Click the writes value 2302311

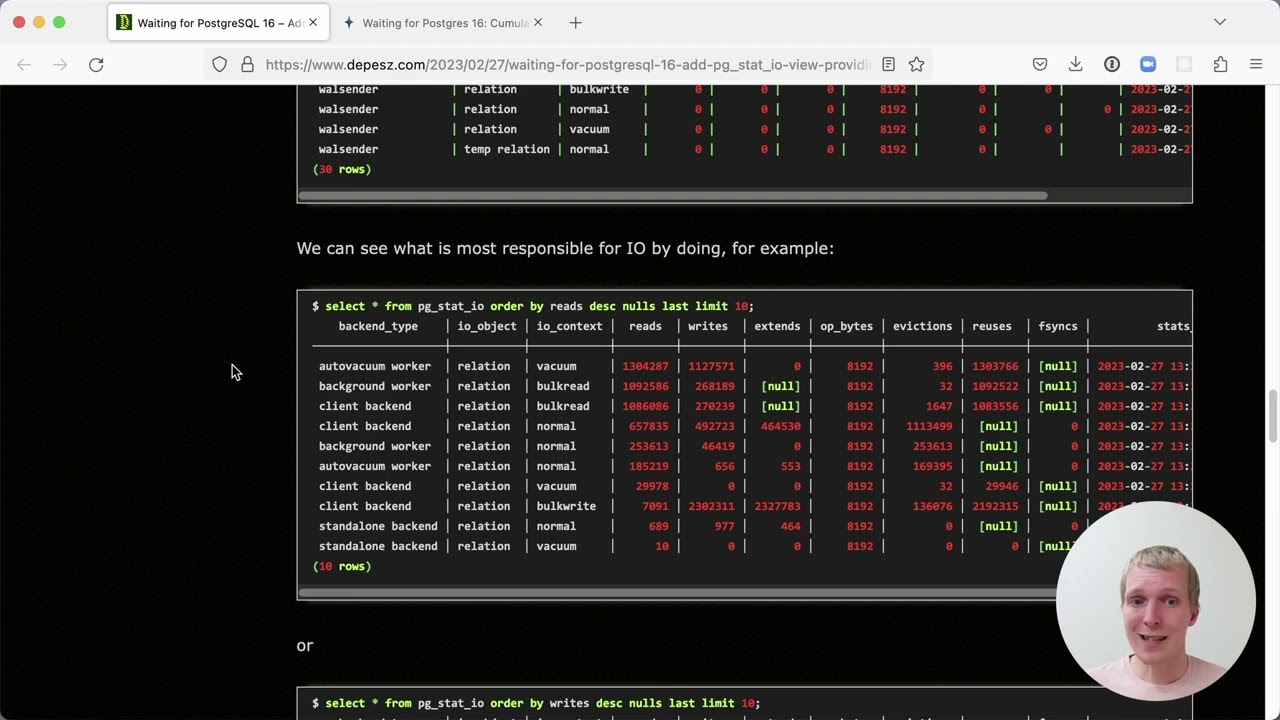point(711,506)
